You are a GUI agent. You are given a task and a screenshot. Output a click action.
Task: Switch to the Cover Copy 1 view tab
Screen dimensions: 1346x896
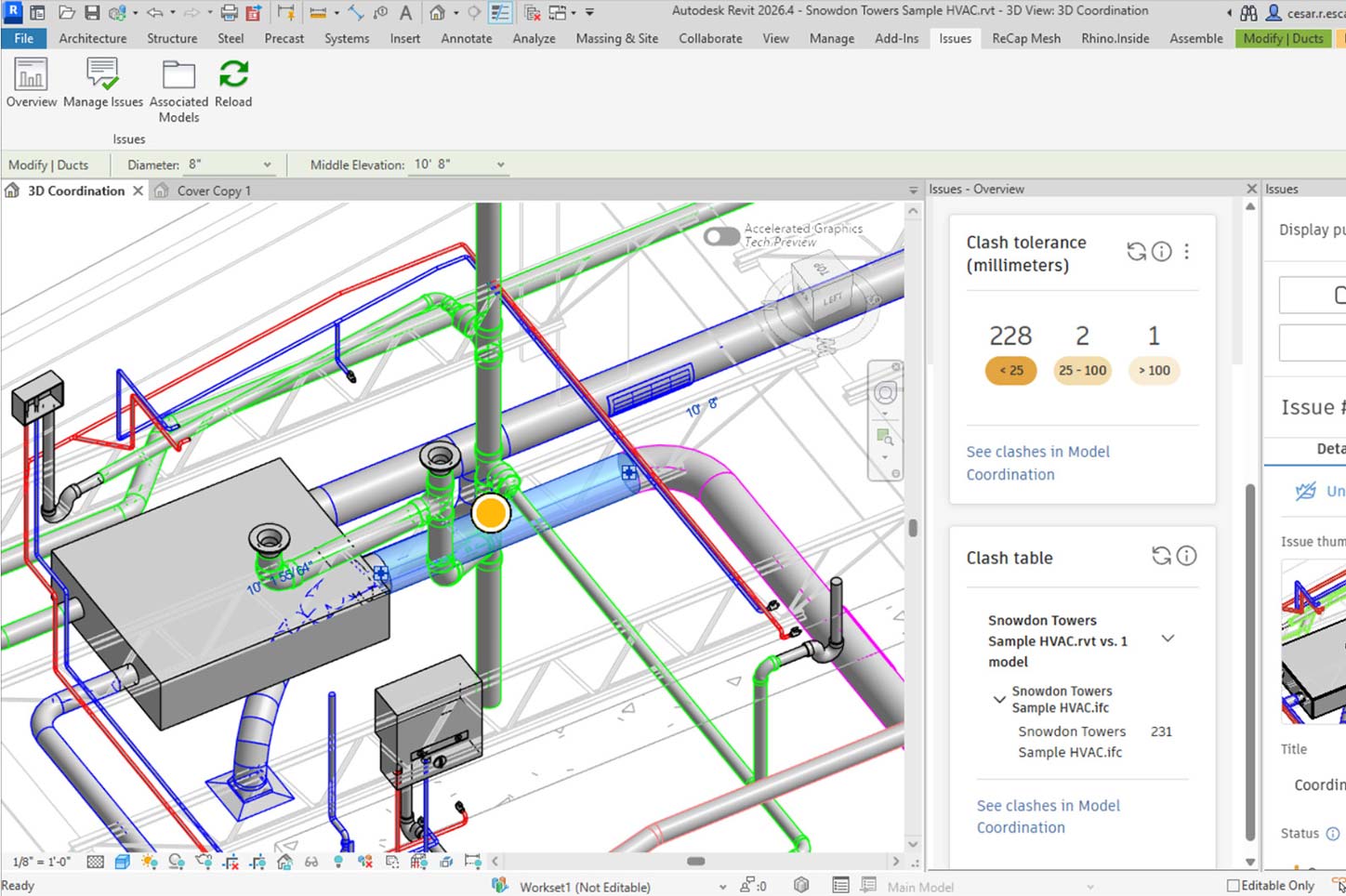tap(214, 191)
